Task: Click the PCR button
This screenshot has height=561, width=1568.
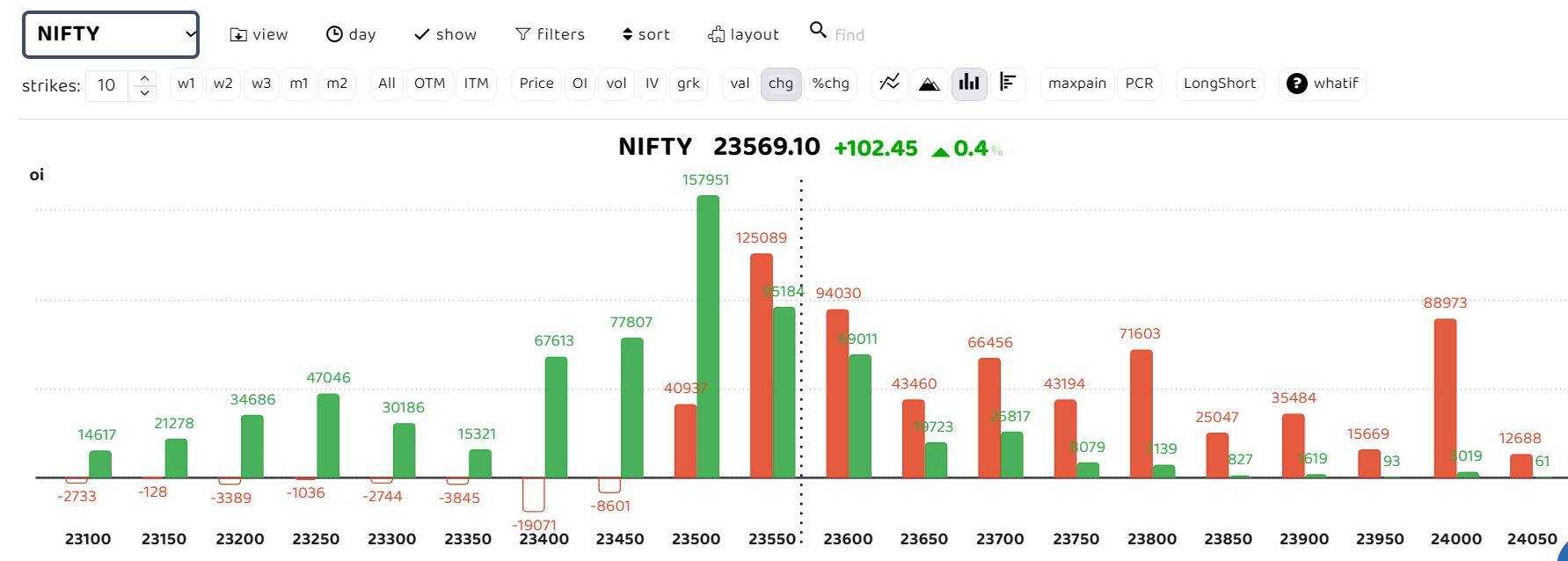Action: (x=1139, y=84)
